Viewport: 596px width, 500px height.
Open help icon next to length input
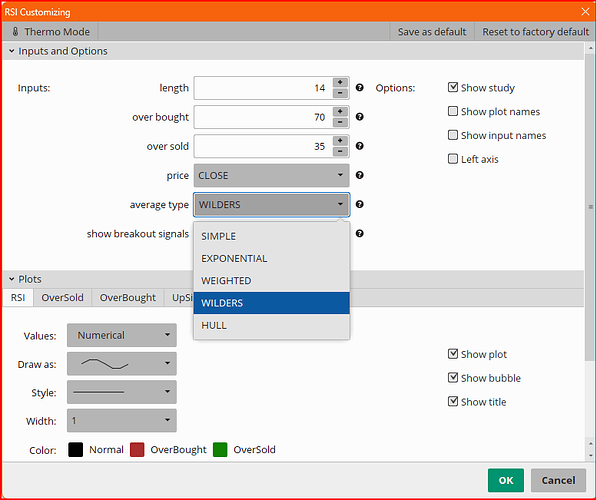[360, 88]
